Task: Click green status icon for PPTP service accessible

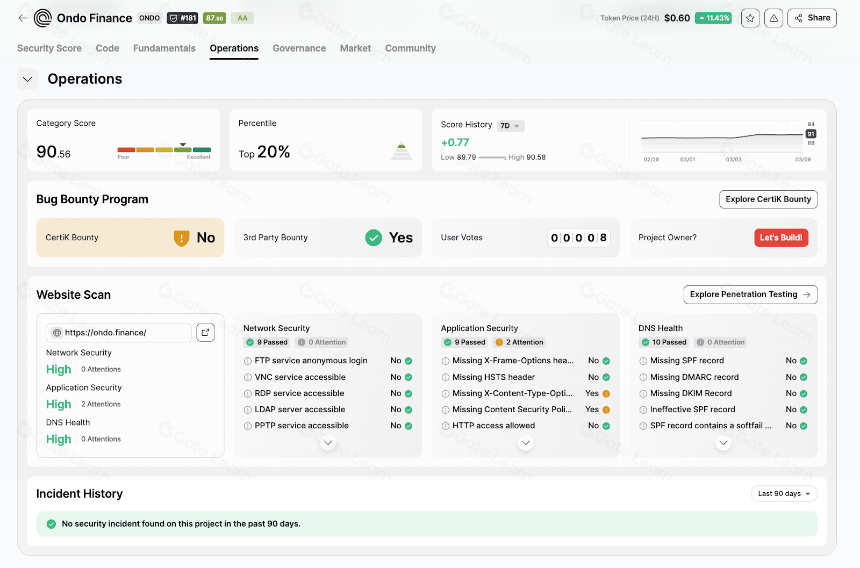Action: [409, 425]
